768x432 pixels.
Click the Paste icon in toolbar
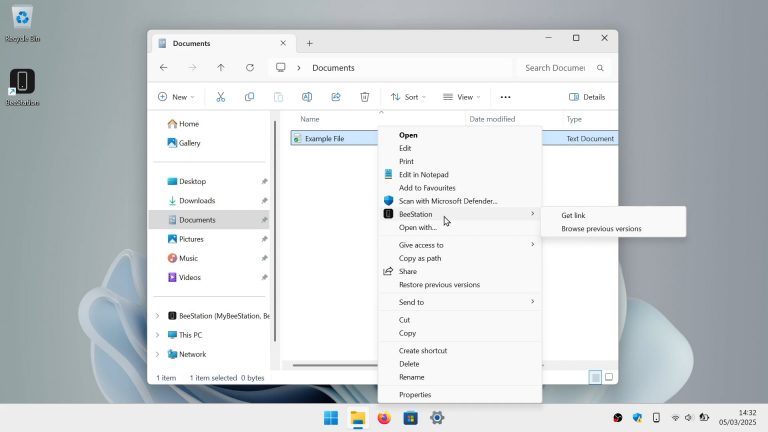pyautogui.click(x=278, y=97)
